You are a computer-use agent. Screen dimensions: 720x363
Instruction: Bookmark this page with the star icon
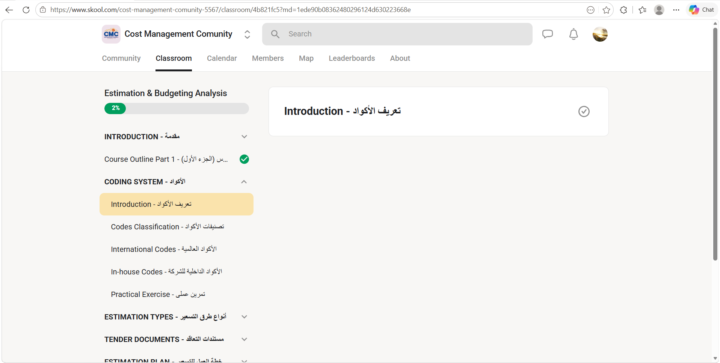pos(606,10)
